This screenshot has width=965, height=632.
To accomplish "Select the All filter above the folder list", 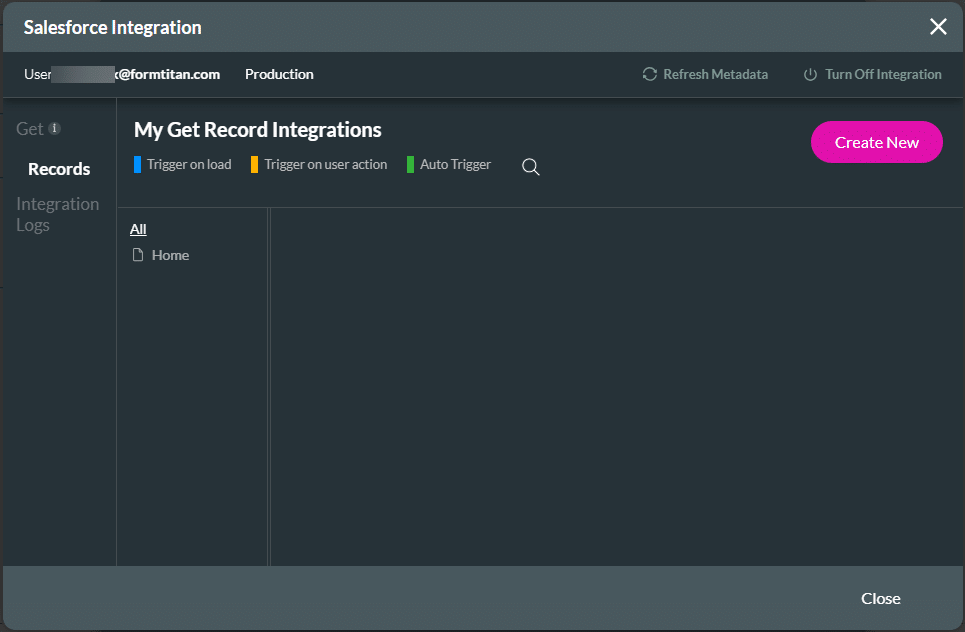I will [137, 229].
